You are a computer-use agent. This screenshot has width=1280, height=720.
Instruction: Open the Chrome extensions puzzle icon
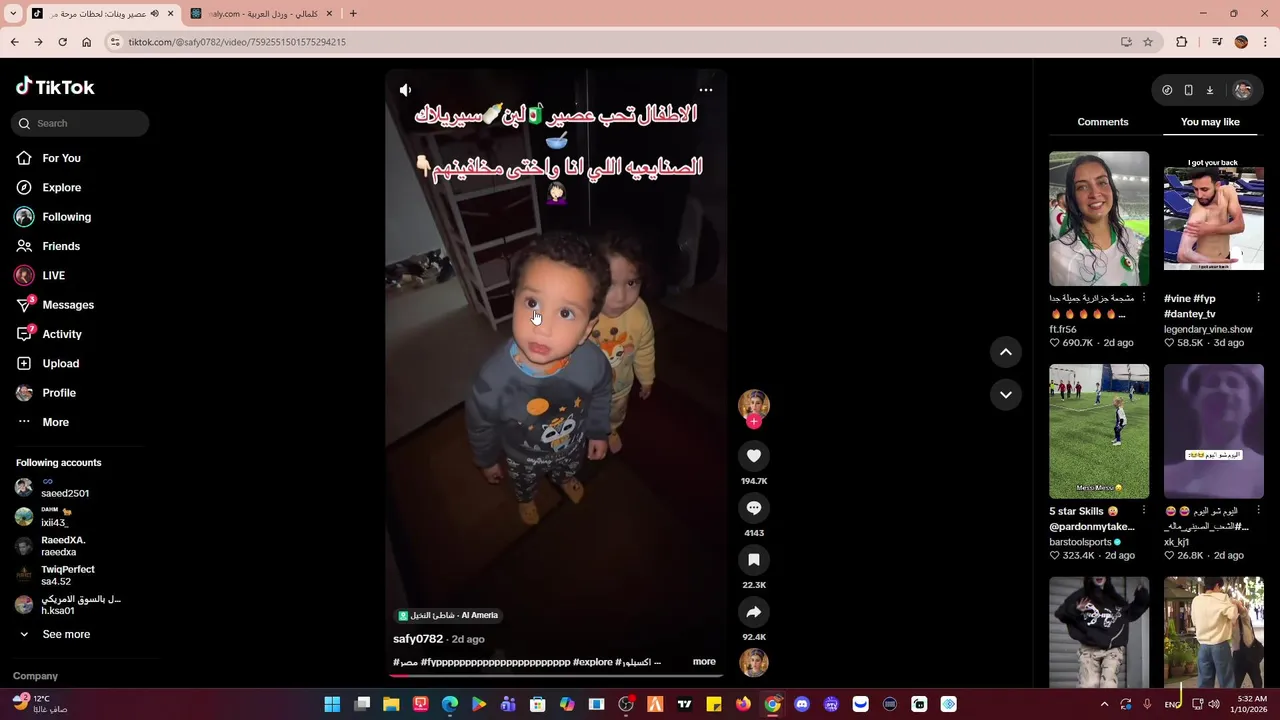tap(1181, 42)
